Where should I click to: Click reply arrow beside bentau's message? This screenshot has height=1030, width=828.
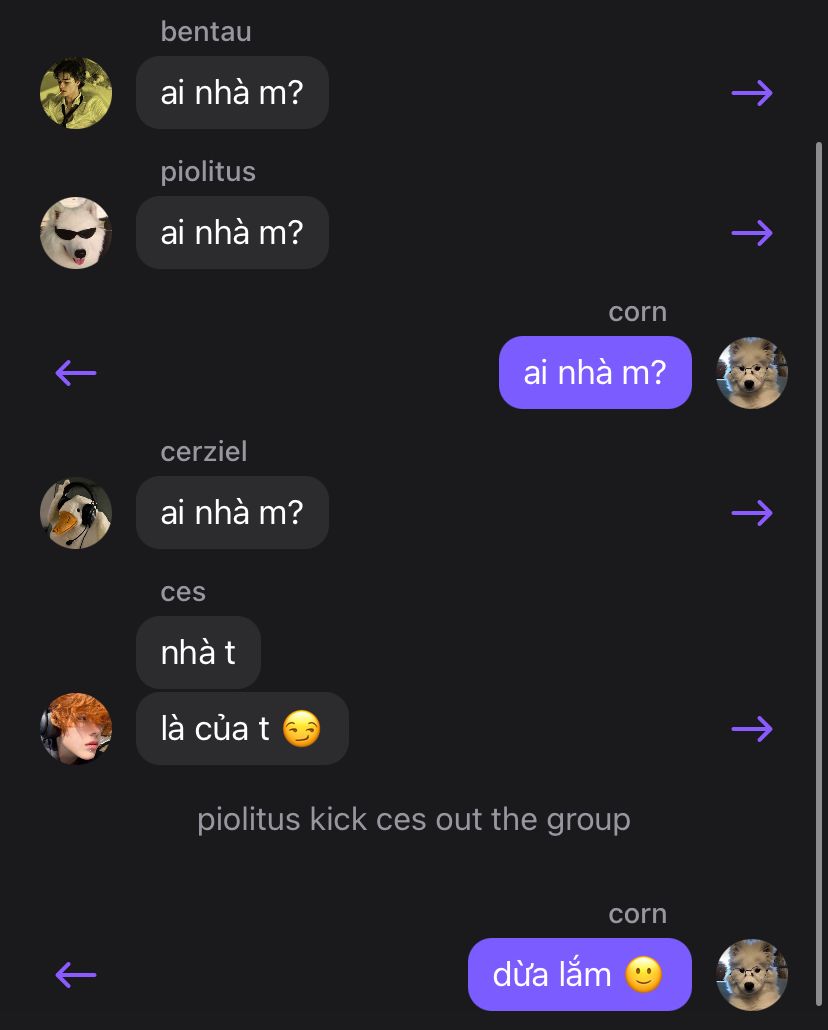pos(752,93)
